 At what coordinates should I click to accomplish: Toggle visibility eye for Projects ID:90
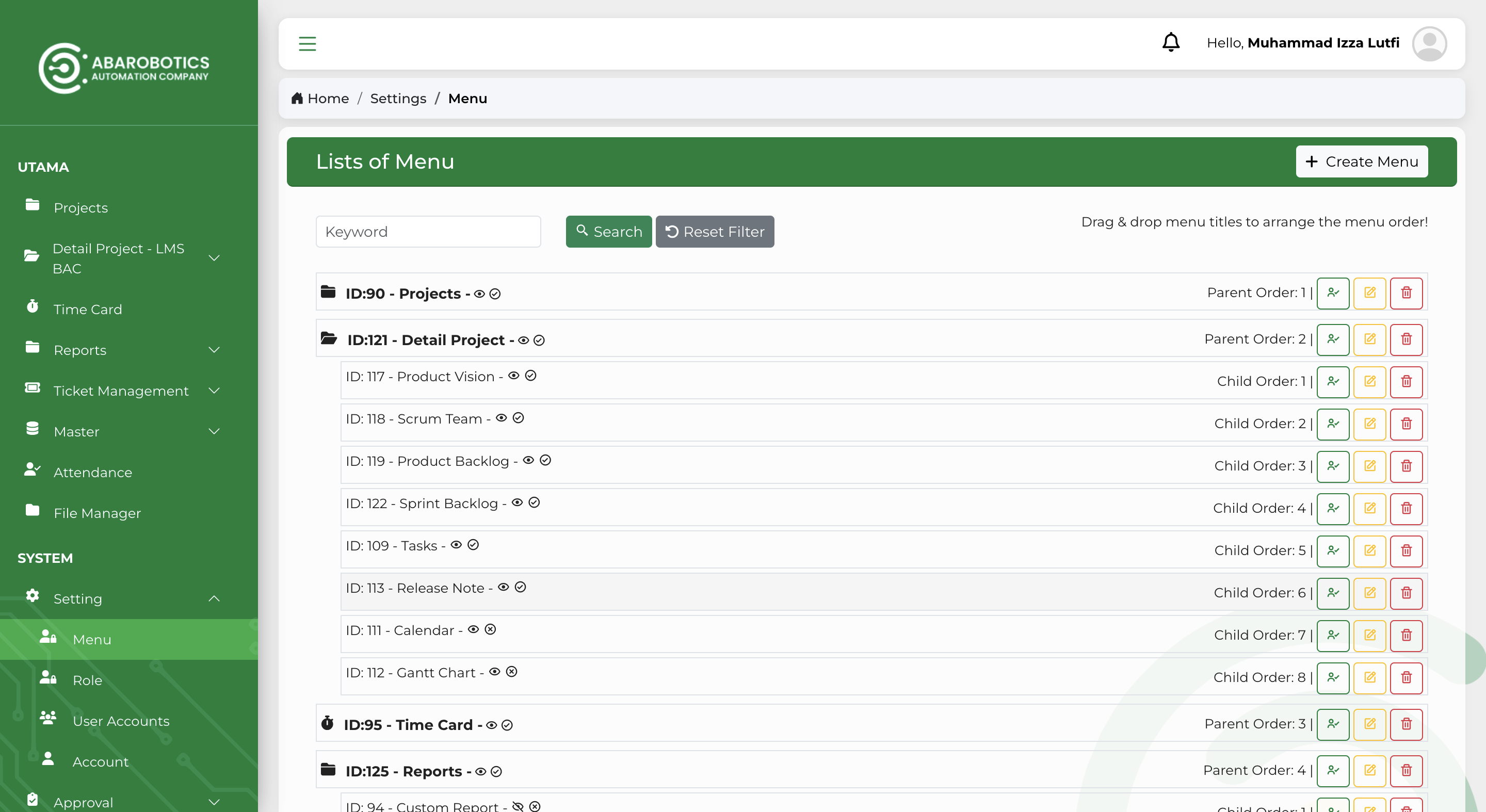point(479,294)
